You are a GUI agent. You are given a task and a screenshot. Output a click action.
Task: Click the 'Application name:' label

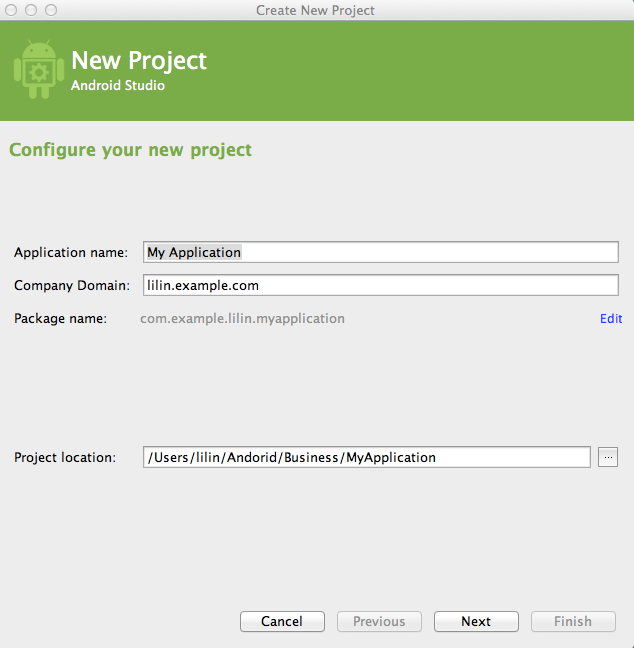coord(71,253)
